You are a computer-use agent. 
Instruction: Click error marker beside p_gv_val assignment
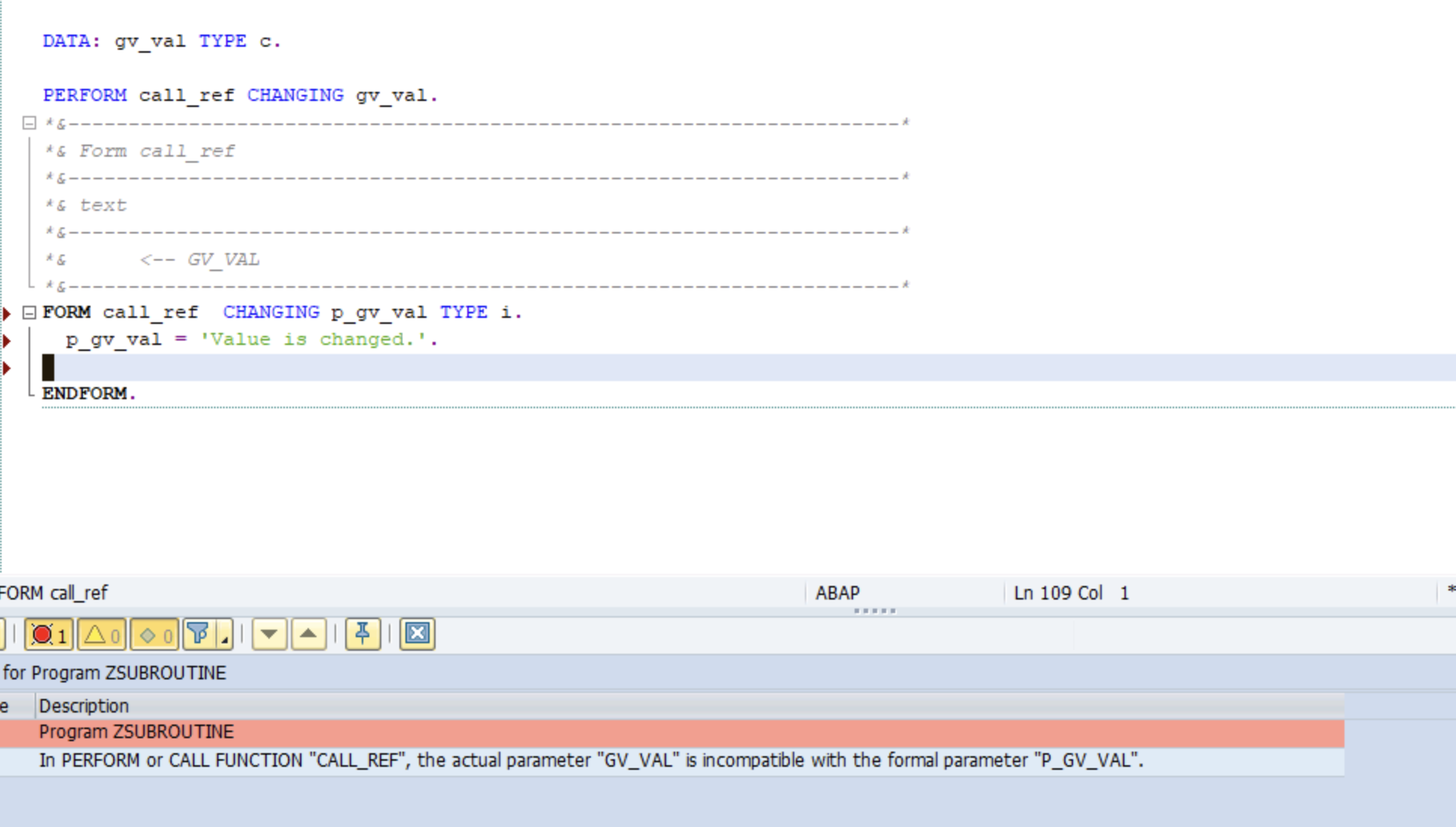coord(7,340)
